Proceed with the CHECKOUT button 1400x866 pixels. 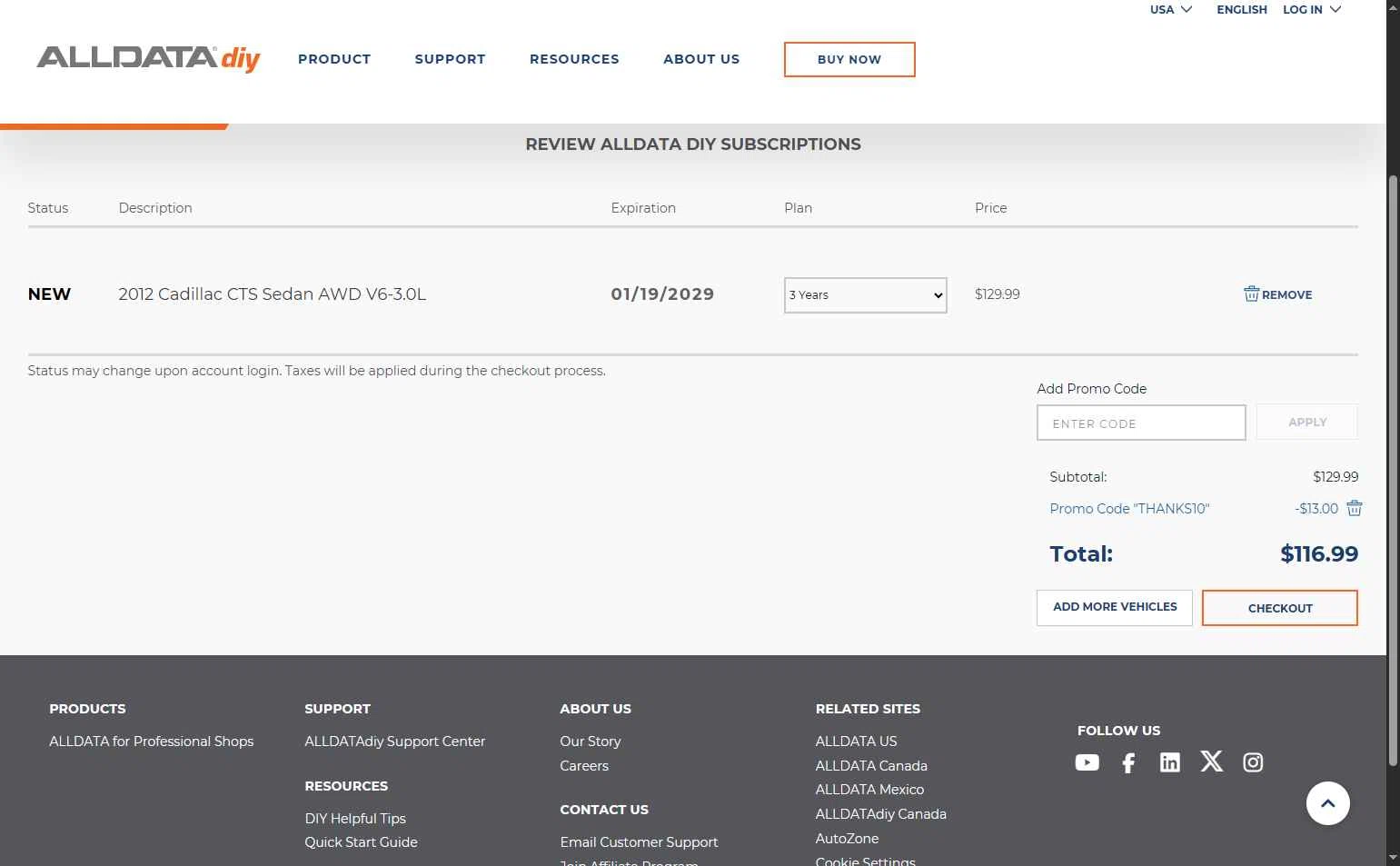point(1279,608)
